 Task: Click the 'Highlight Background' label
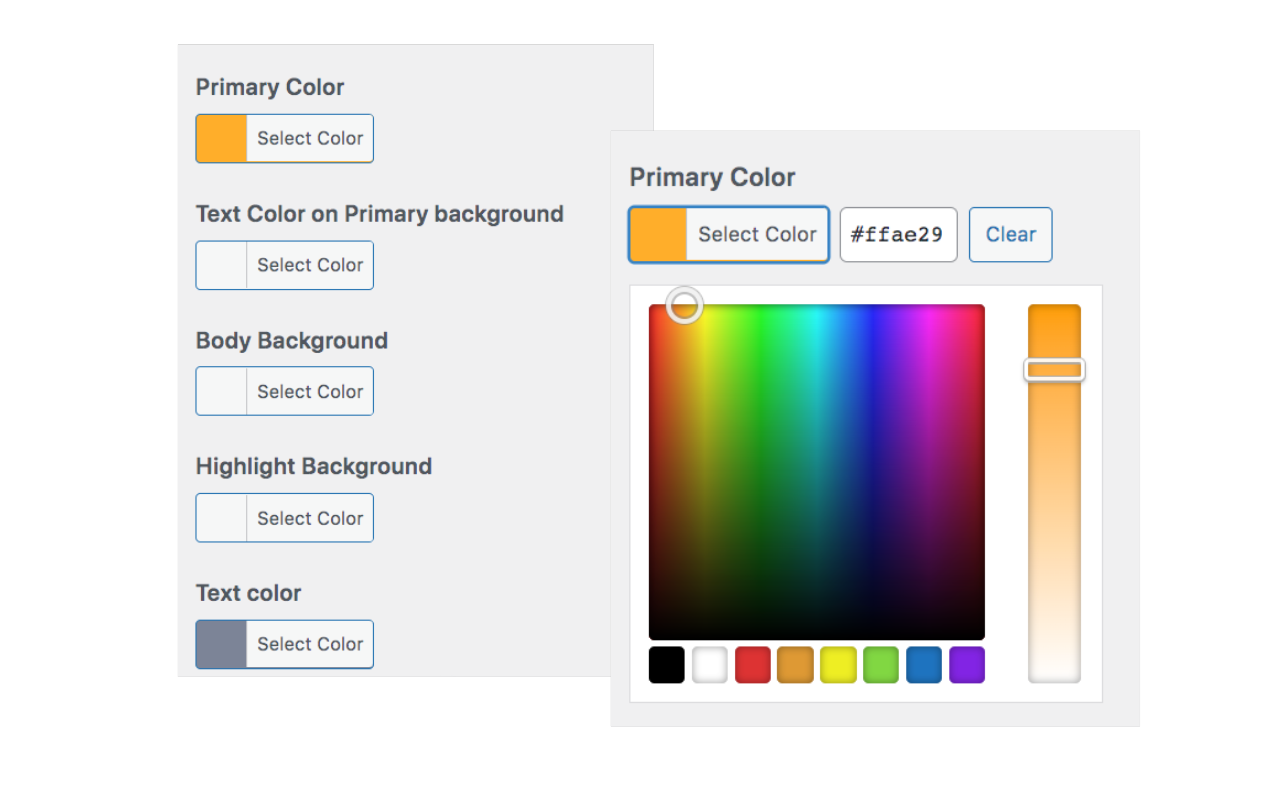coord(314,466)
